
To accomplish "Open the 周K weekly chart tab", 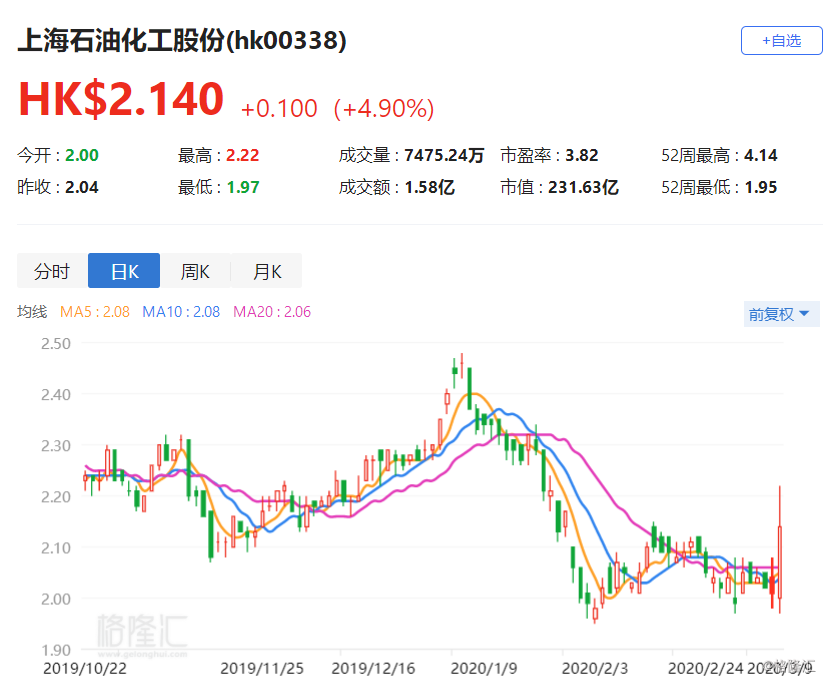I will click(x=195, y=271).
